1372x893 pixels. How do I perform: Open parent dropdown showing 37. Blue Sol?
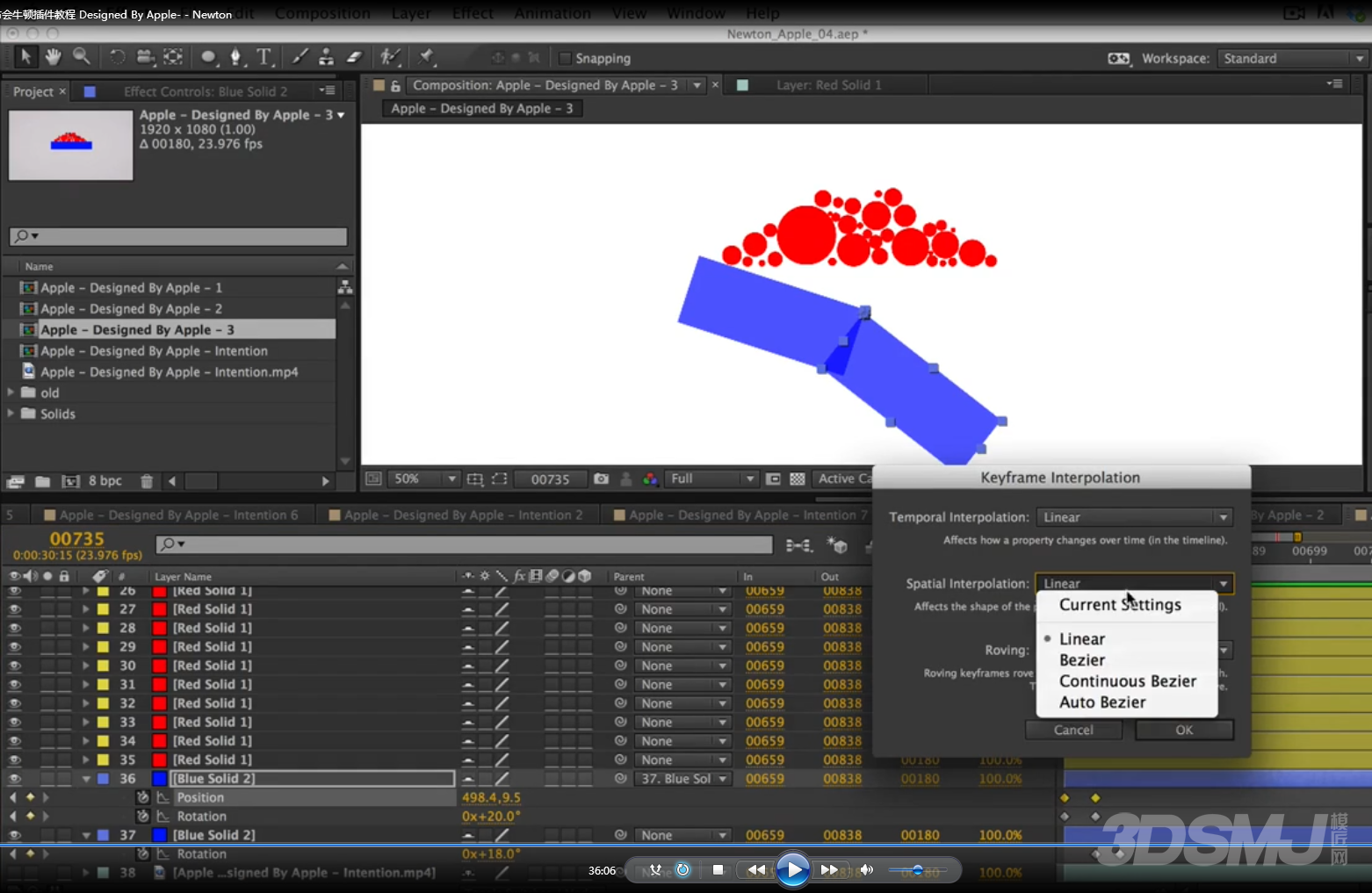(683, 779)
